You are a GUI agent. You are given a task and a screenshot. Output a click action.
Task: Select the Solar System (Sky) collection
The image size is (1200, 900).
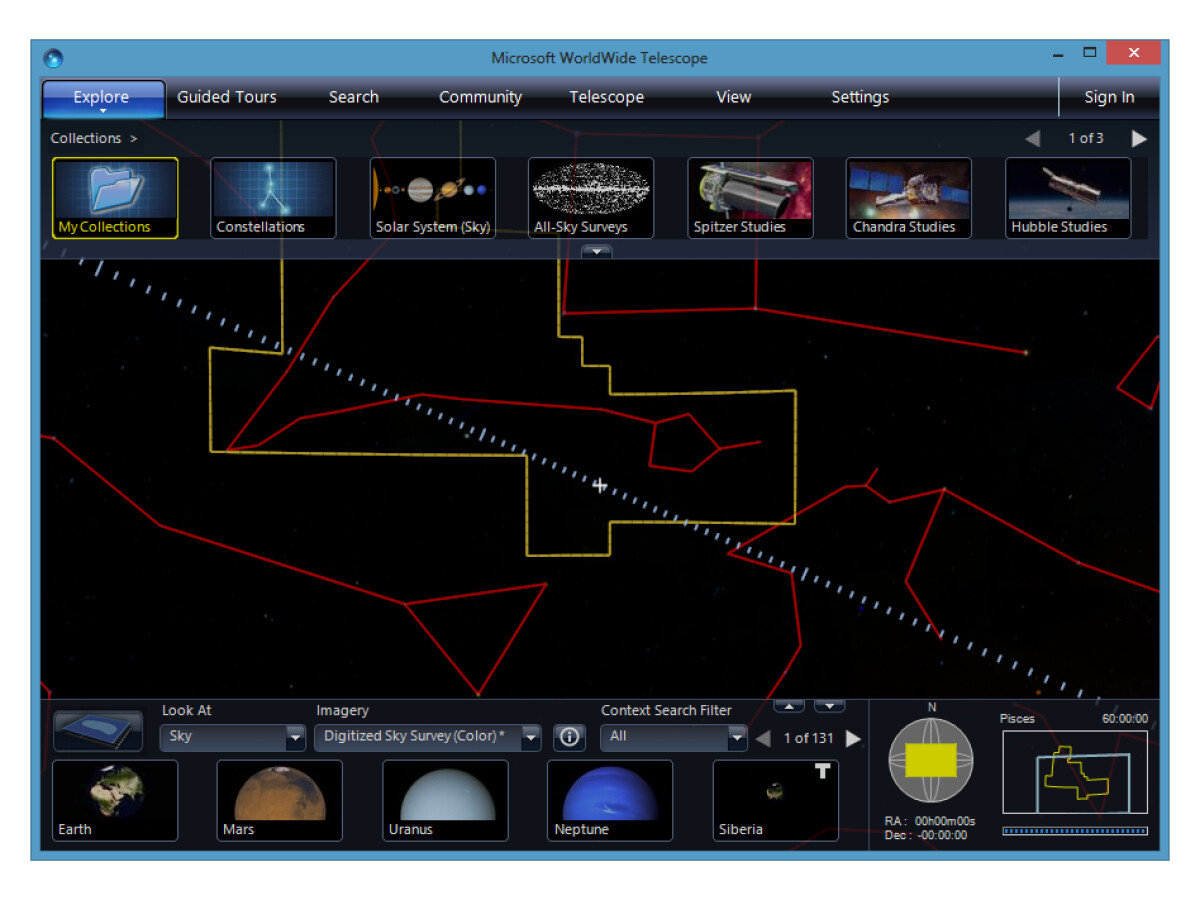432,197
